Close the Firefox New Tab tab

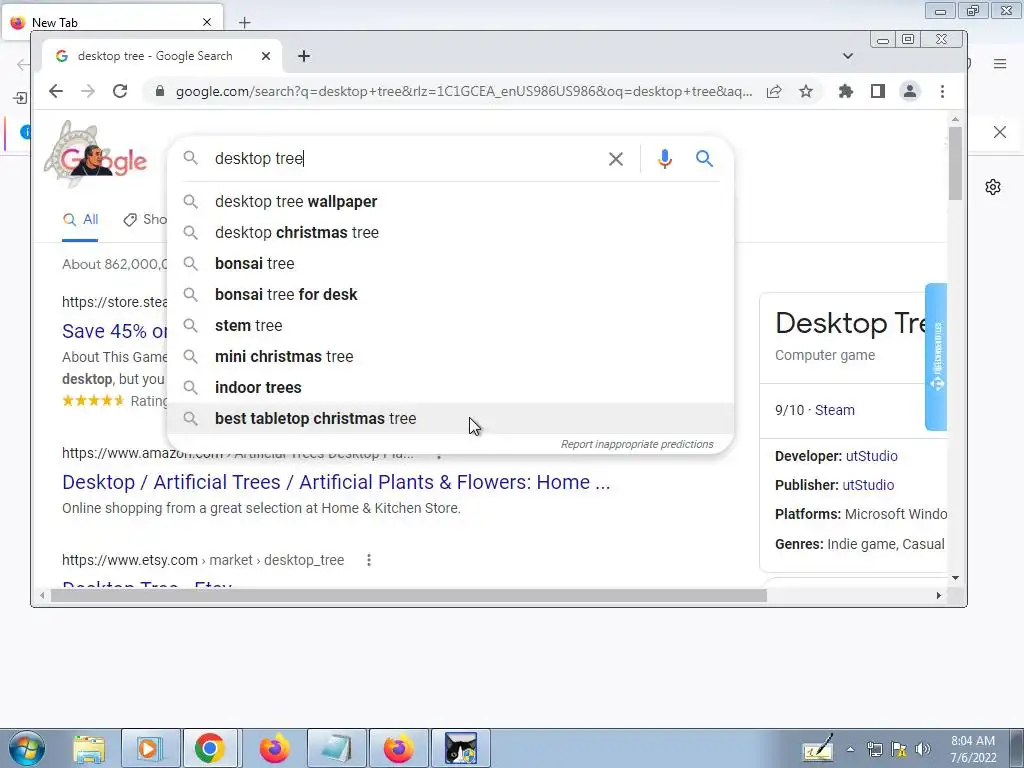[x=207, y=22]
